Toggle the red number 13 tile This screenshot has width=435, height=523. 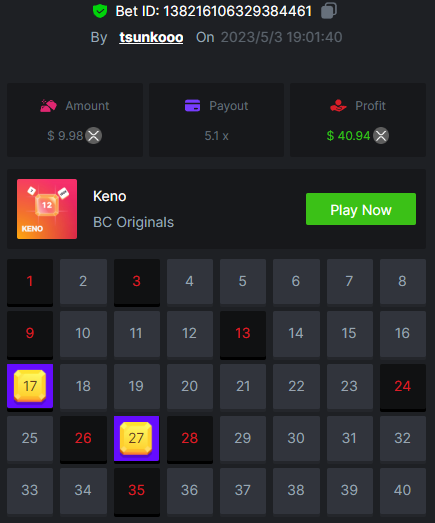243,334
